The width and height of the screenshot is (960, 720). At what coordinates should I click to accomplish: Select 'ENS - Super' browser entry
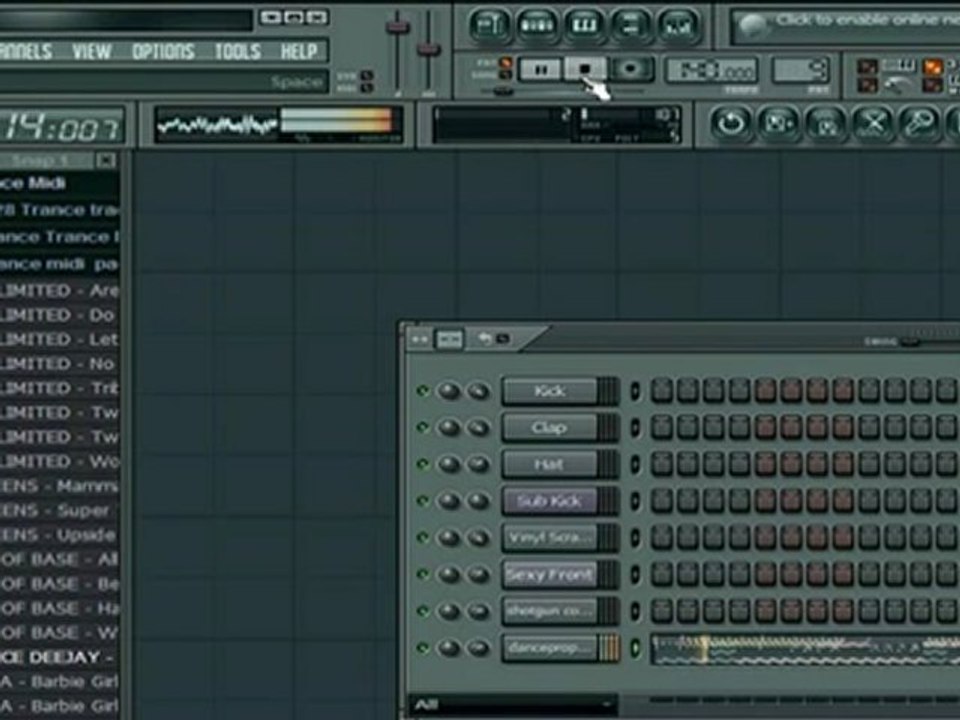(x=60, y=511)
